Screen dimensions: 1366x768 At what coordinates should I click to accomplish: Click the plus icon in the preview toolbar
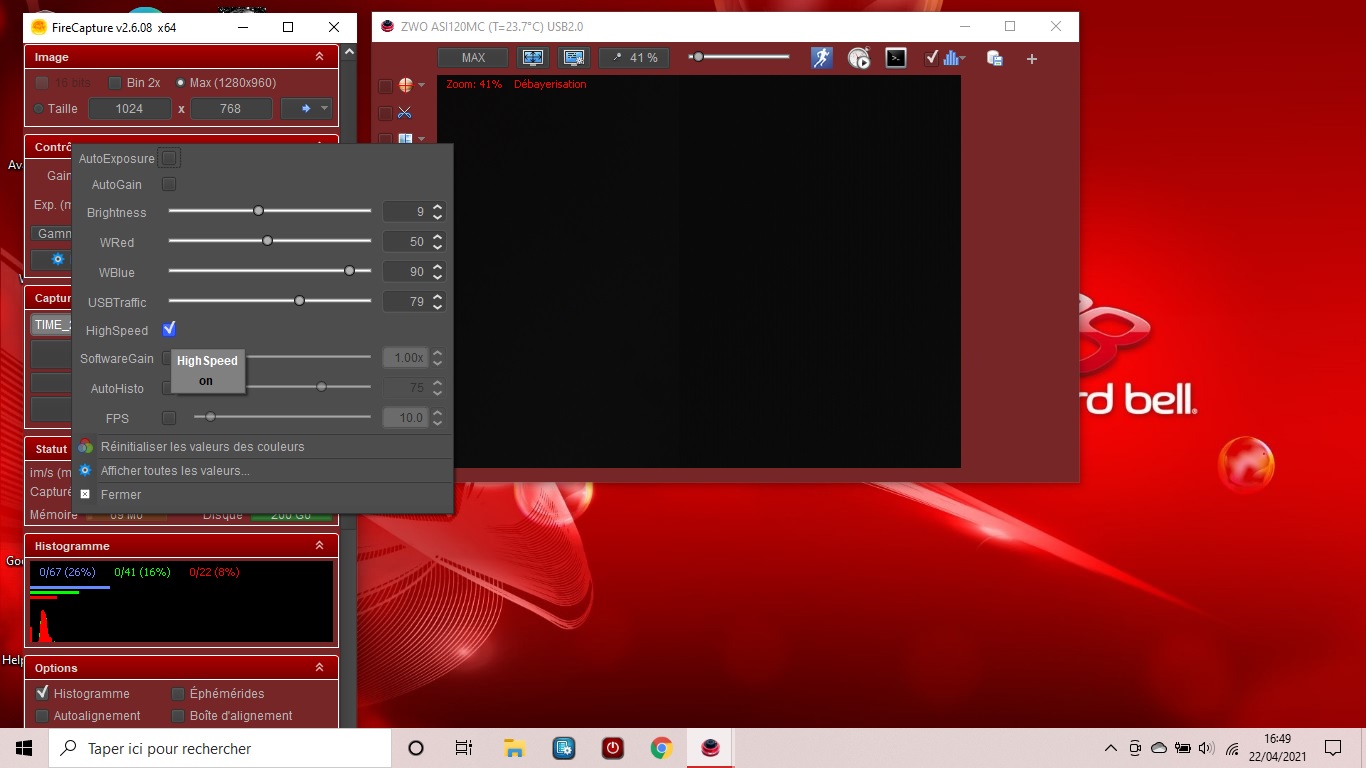pyautogui.click(x=1032, y=59)
